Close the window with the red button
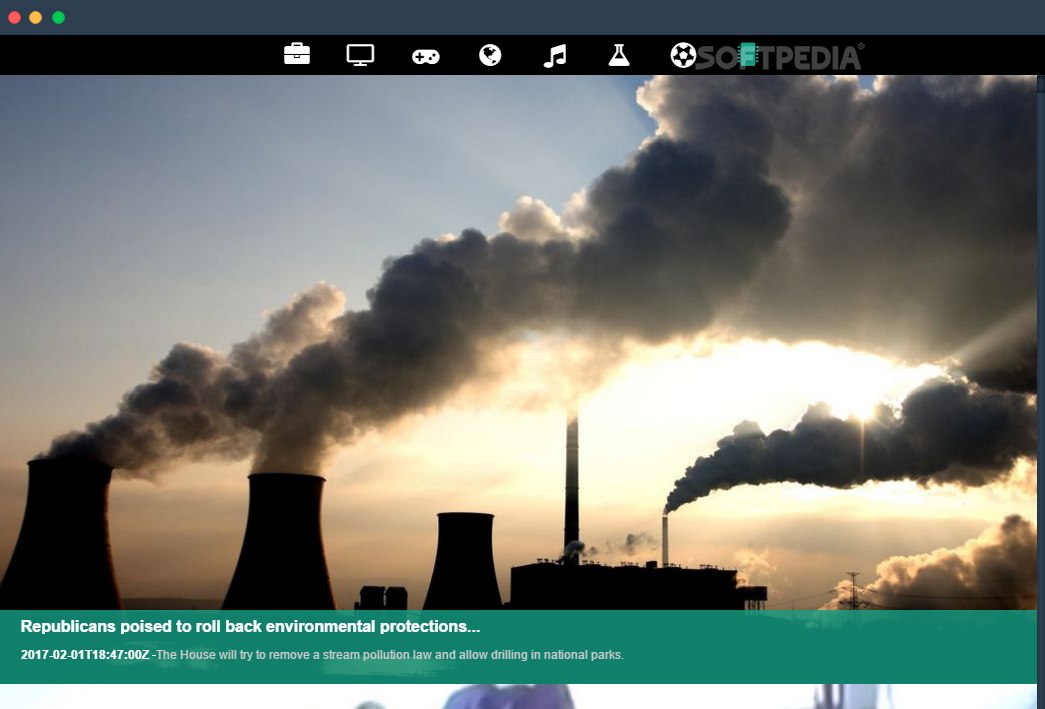This screenshot has height=709, width=1045. [x=14, y=17]
